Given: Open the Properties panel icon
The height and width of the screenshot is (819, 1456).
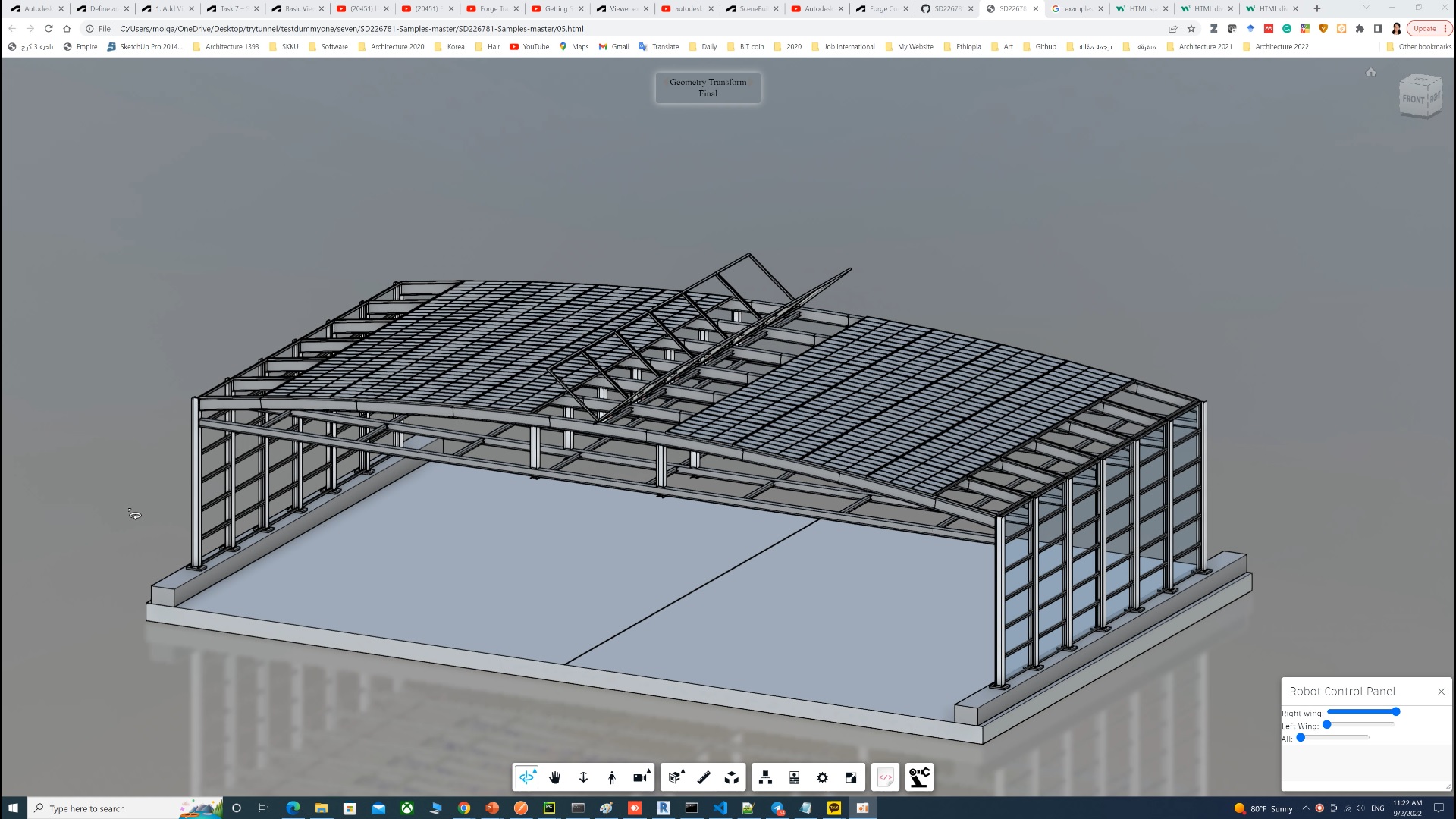Looking at the screenshot, I should [x=794, y=777].
